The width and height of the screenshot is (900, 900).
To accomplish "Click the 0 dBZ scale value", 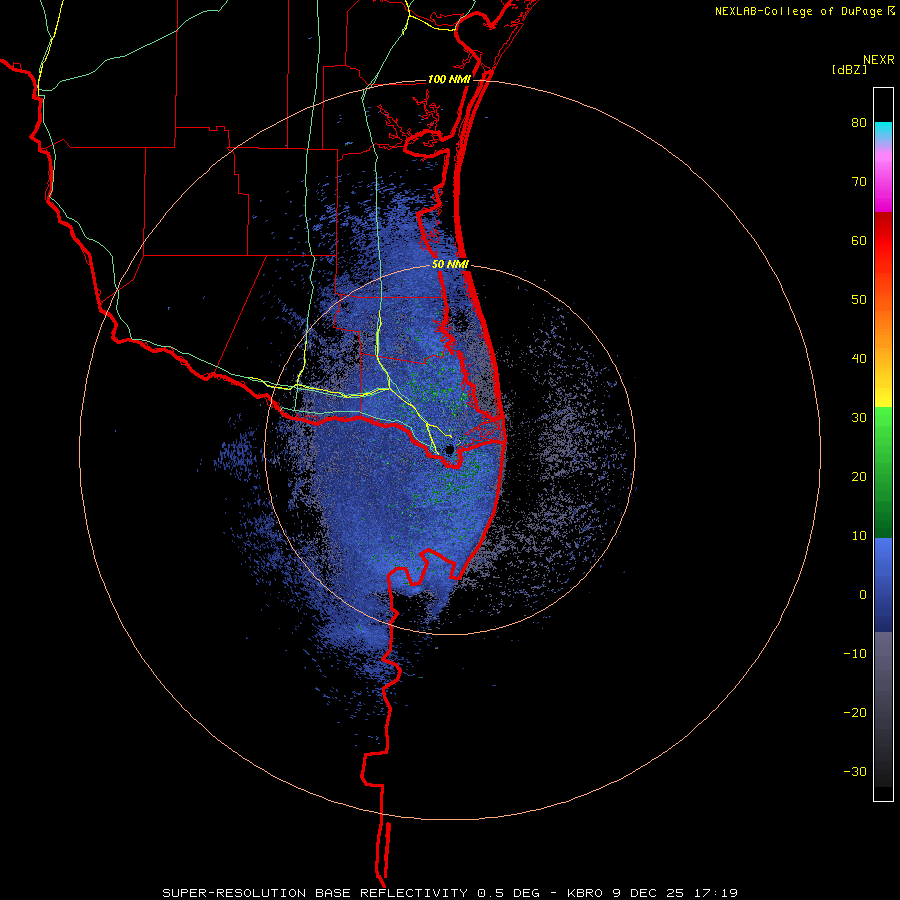I will [863, 595].
